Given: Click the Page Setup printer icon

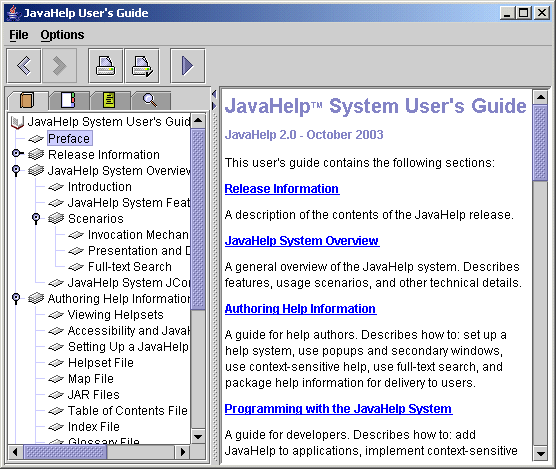Looking at the screenshot, I should click(x=142, y=66).
